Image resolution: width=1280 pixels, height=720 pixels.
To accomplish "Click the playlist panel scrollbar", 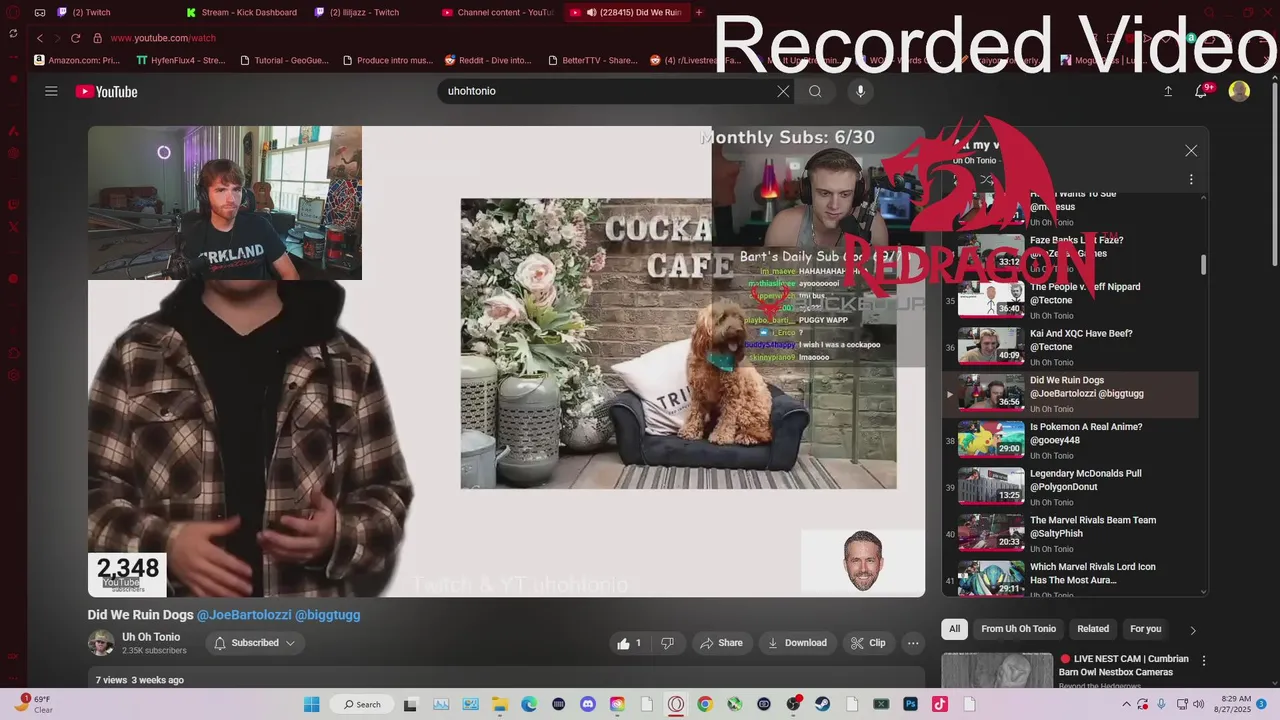I will coord(1203,264).
